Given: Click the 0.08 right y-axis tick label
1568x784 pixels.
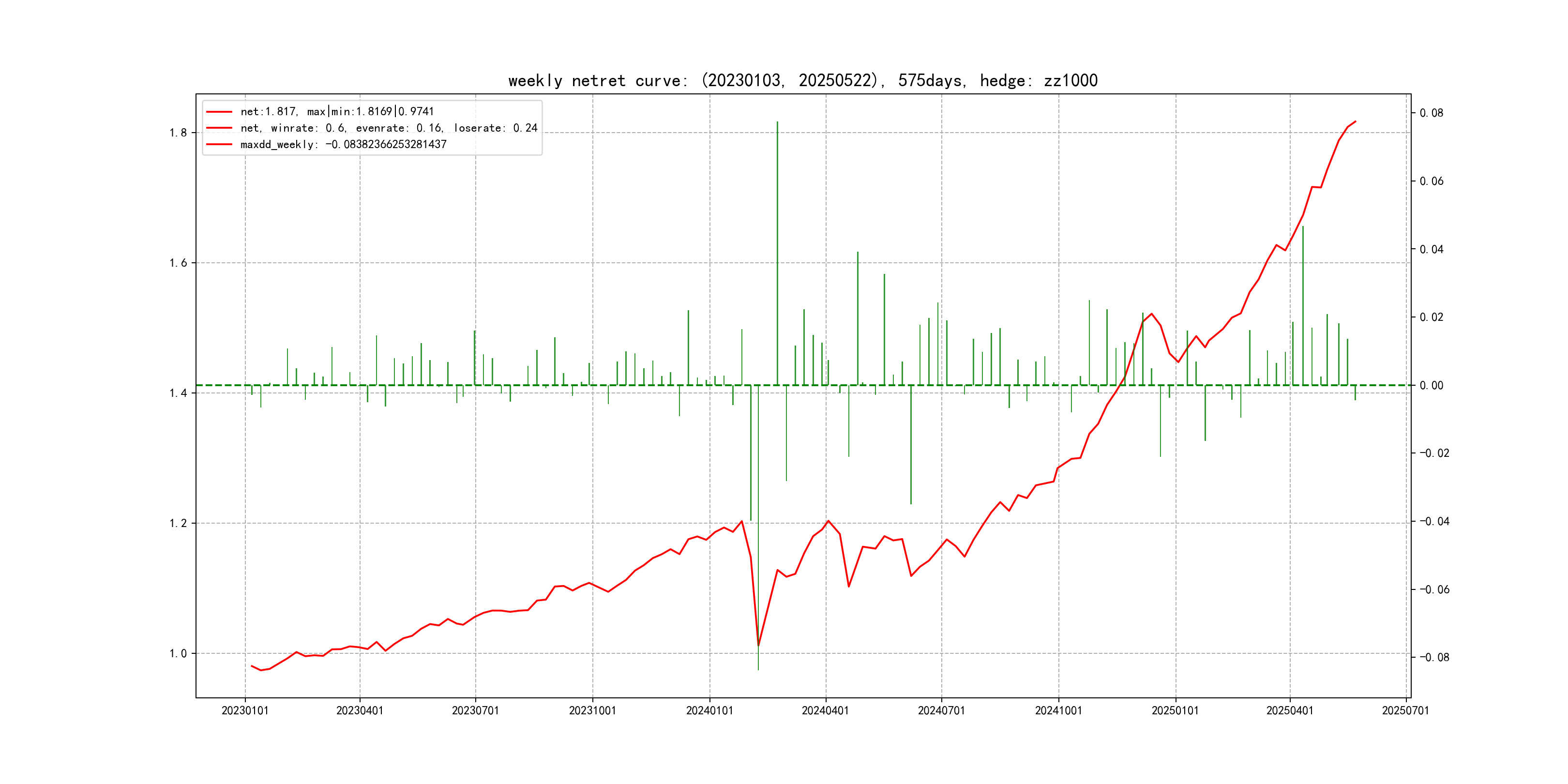Looking at the screenshot, I should click(x=1431, y=113).
